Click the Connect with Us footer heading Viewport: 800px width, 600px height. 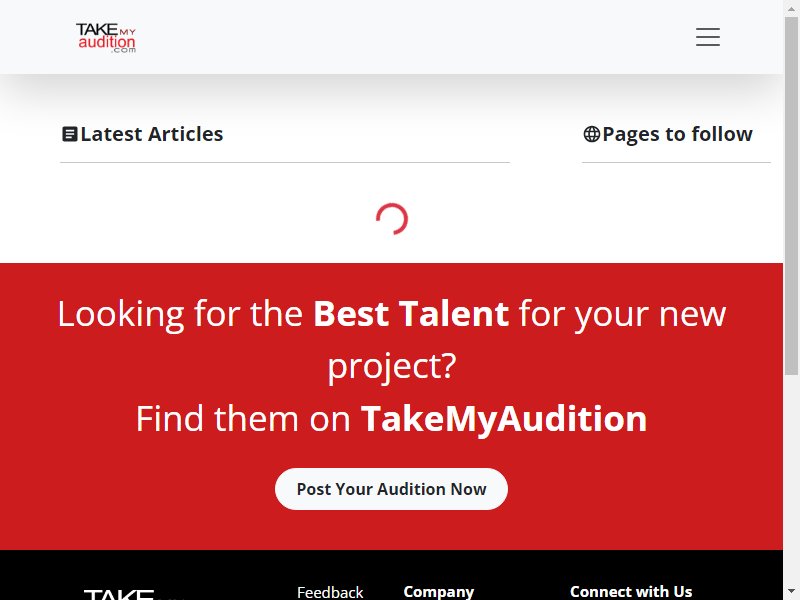coord(631,592)
